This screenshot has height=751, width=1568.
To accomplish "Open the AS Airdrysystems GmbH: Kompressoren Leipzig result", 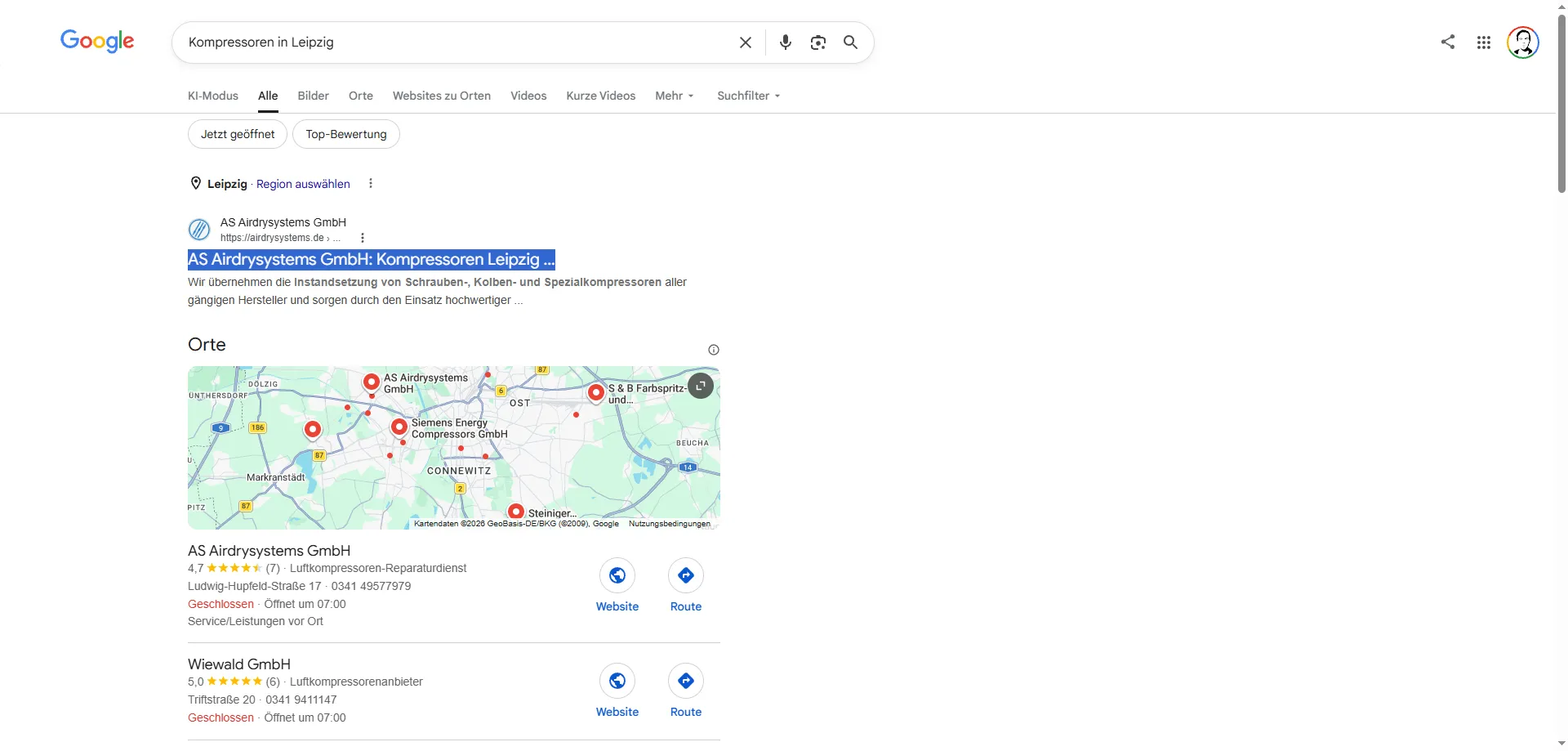I will [372, 259].
